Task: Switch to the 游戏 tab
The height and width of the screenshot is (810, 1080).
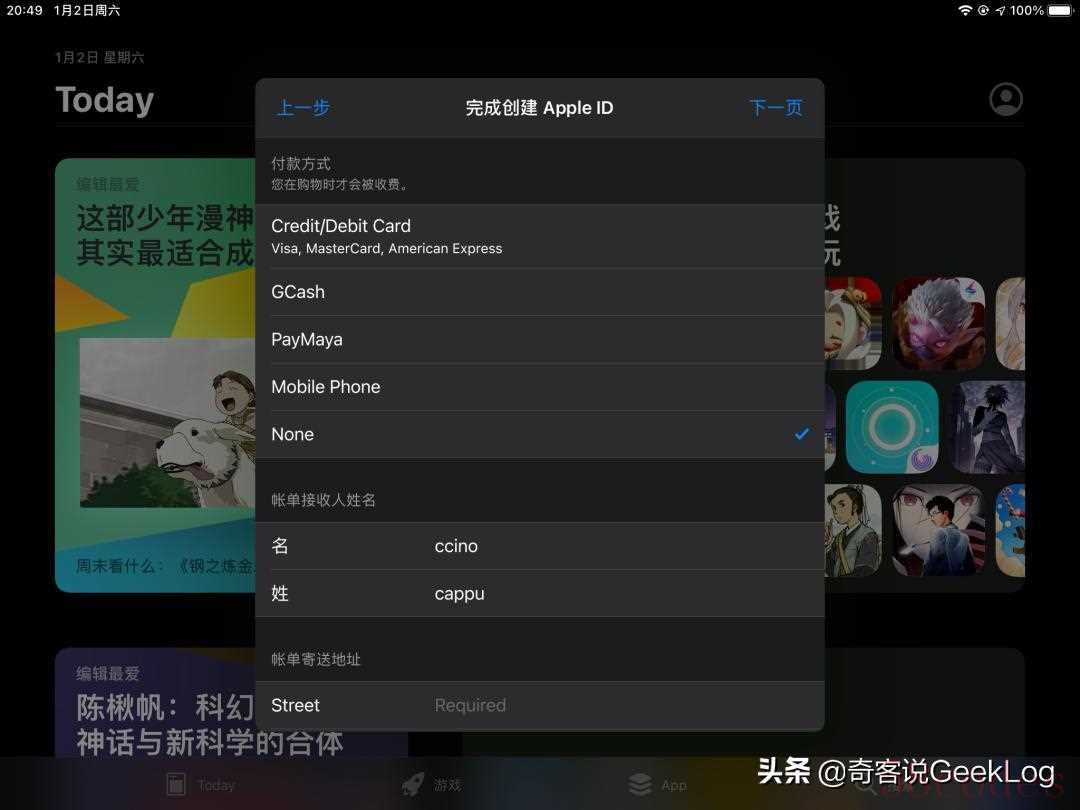Action: coord(432,785)
